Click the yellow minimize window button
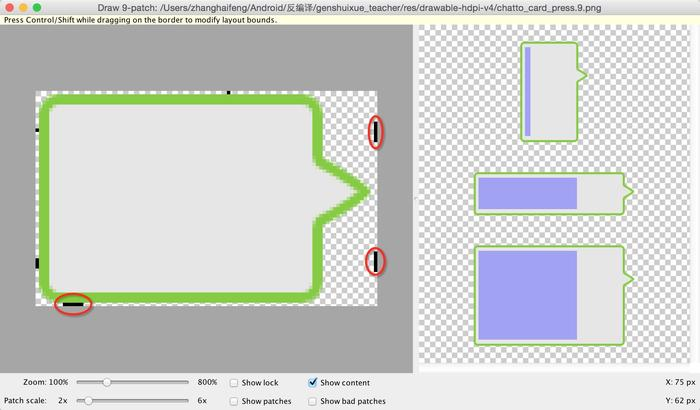This screenshot has height=410, width=700. [x=23, y=8]
